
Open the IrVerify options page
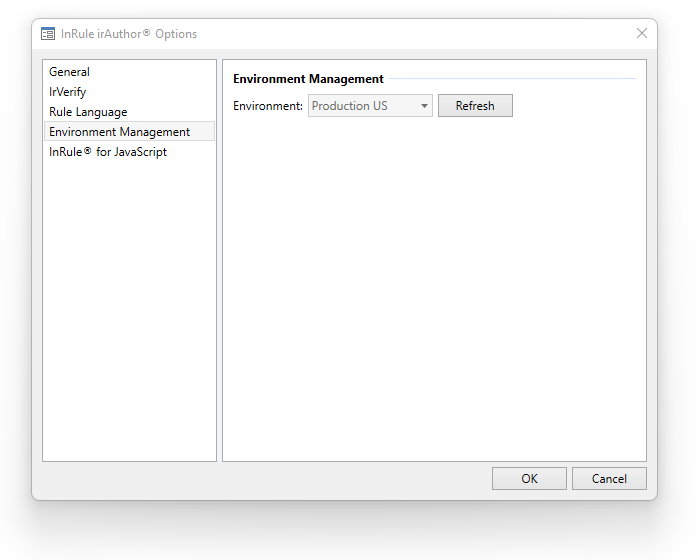pyautogui.click(x=67, y=92)
